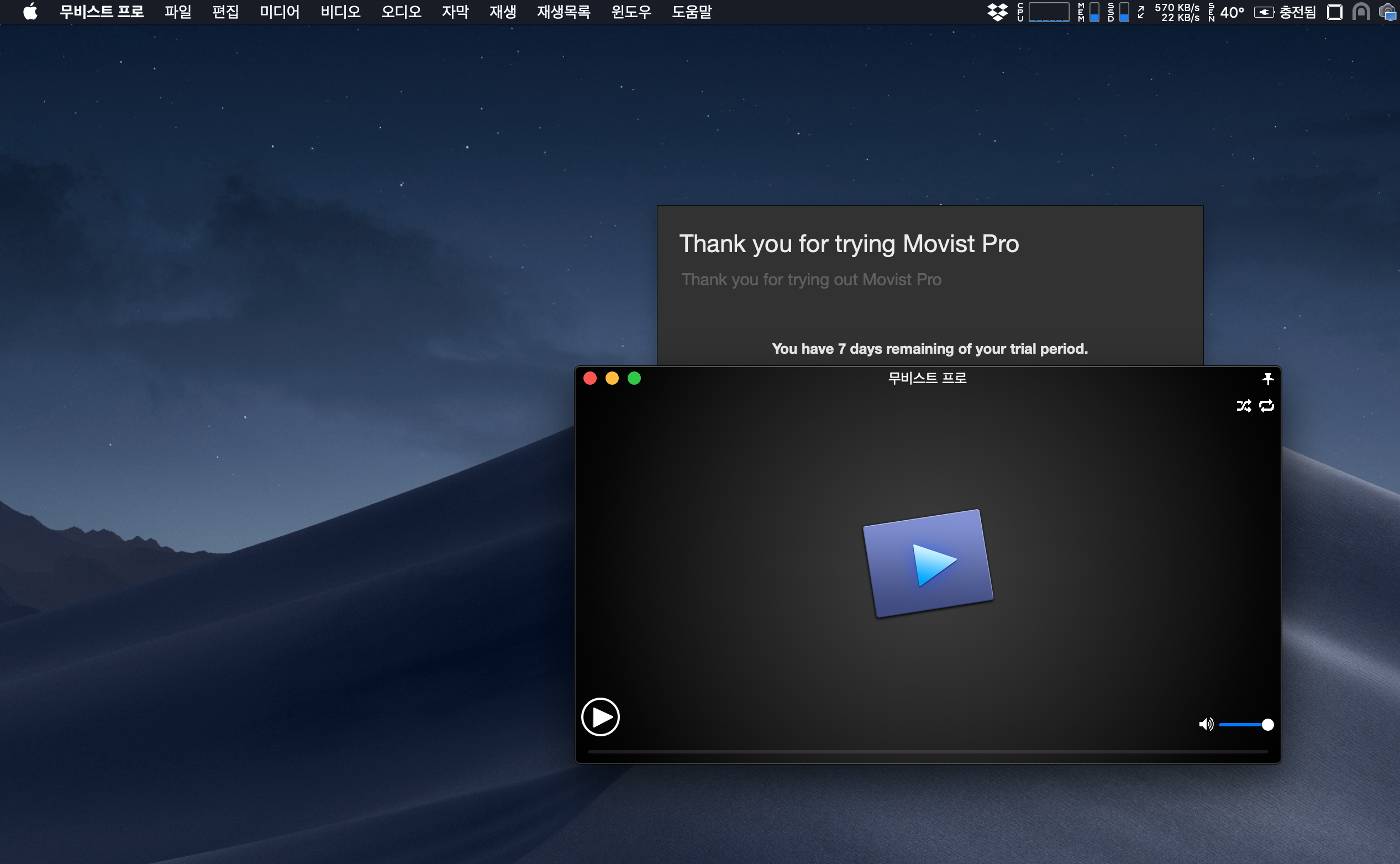Click the Dropbox menu bar icon
The height and width of the screenshot is (864, 1400).
pos(997,12)
